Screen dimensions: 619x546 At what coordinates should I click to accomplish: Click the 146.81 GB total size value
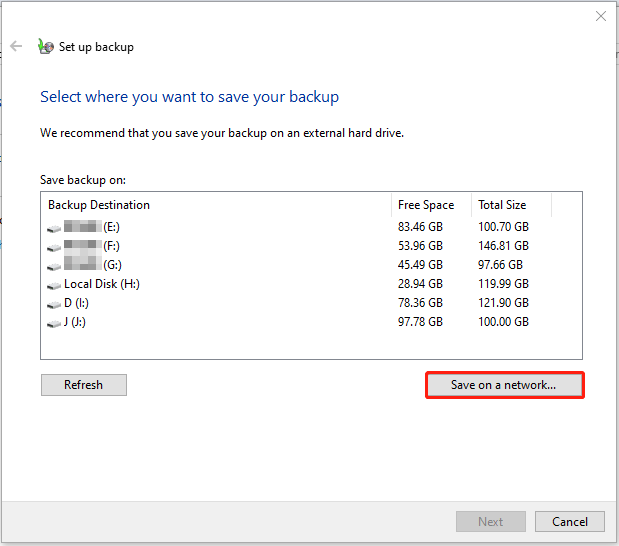point(503,246)
